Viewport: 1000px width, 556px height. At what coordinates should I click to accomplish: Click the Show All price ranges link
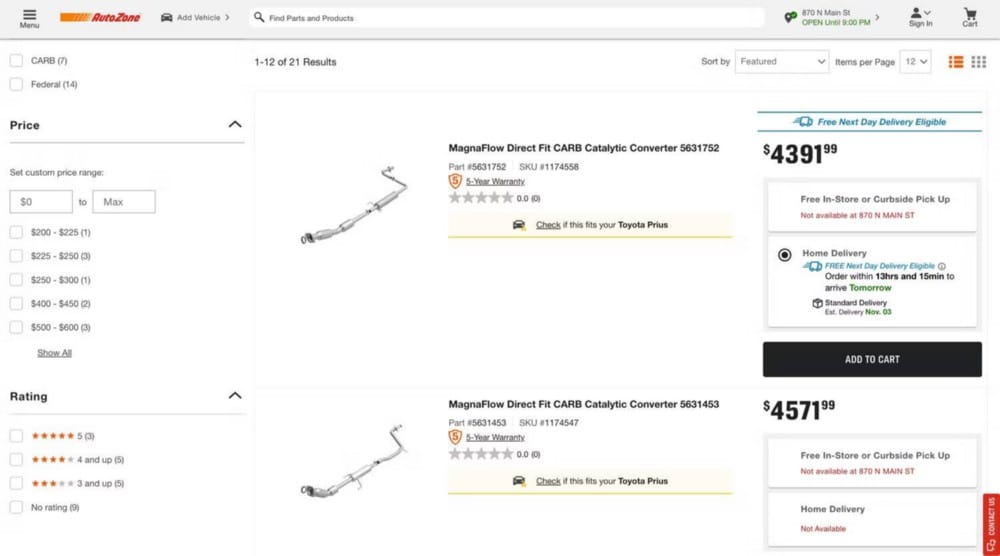(x=54, y=353)
